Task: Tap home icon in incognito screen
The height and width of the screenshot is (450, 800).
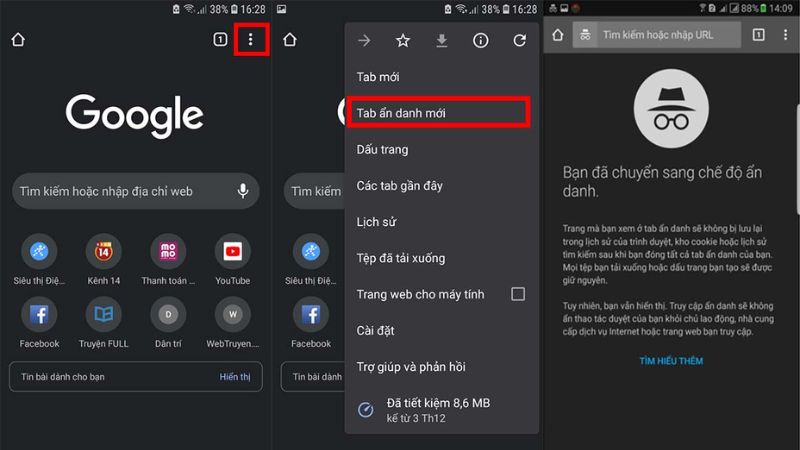Action: 558,35
